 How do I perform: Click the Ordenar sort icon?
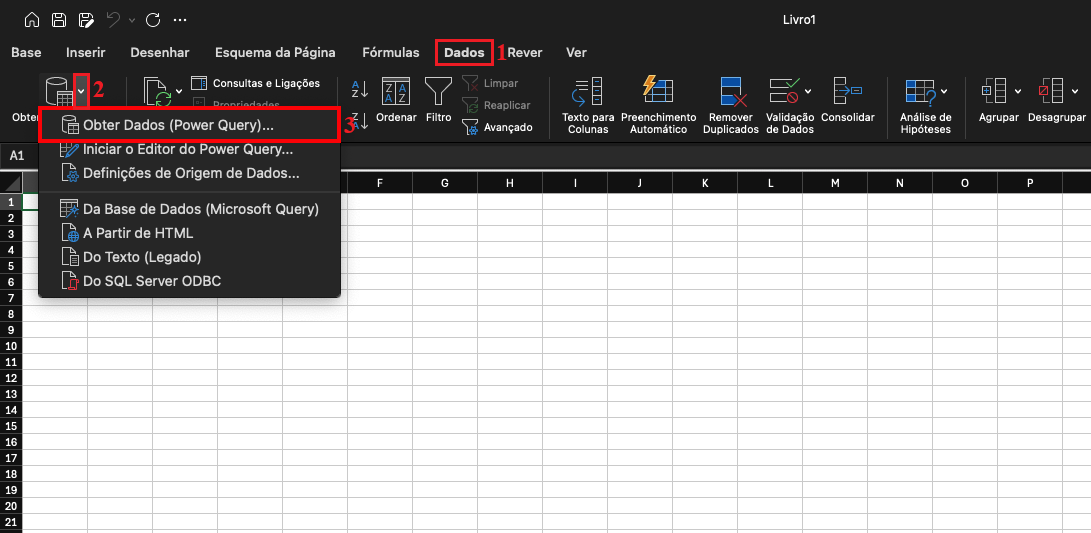tap(396, 92)
